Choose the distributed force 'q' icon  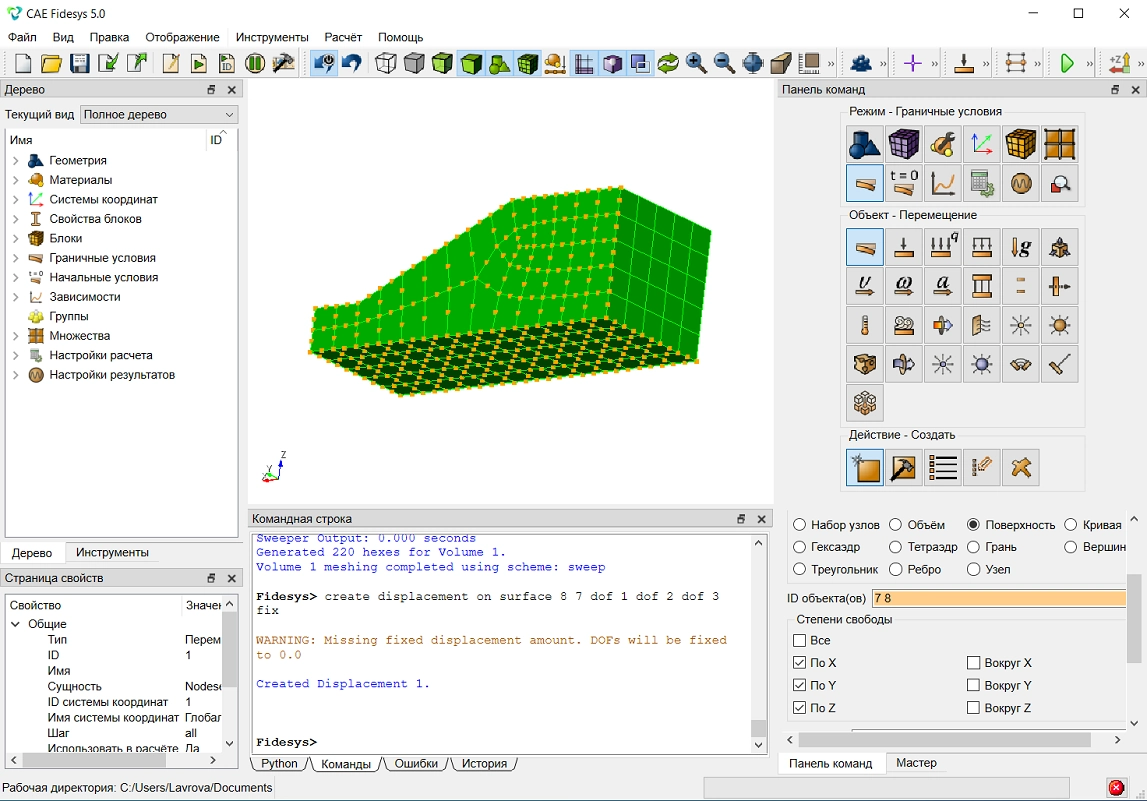click(x=943, y=247)
